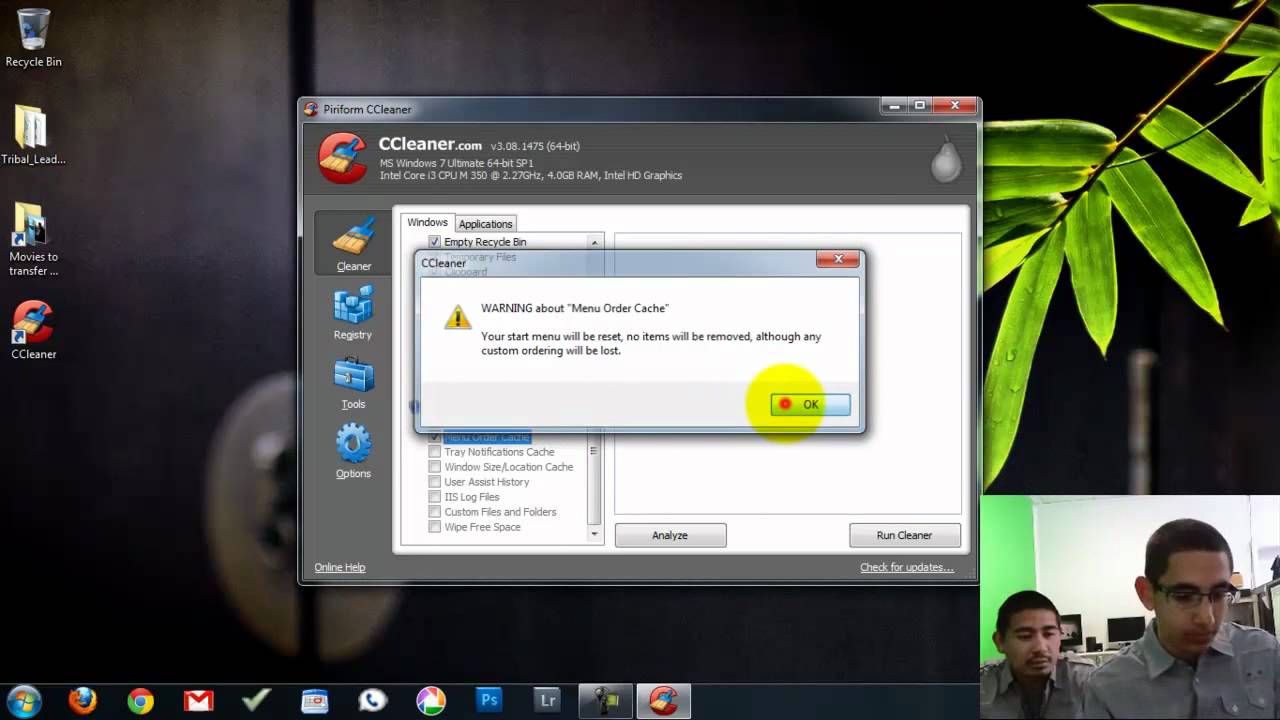Select Movies to transfer desktop shortcut
The height and width of the screenshot is (720, 1280).
pos(33,240)
